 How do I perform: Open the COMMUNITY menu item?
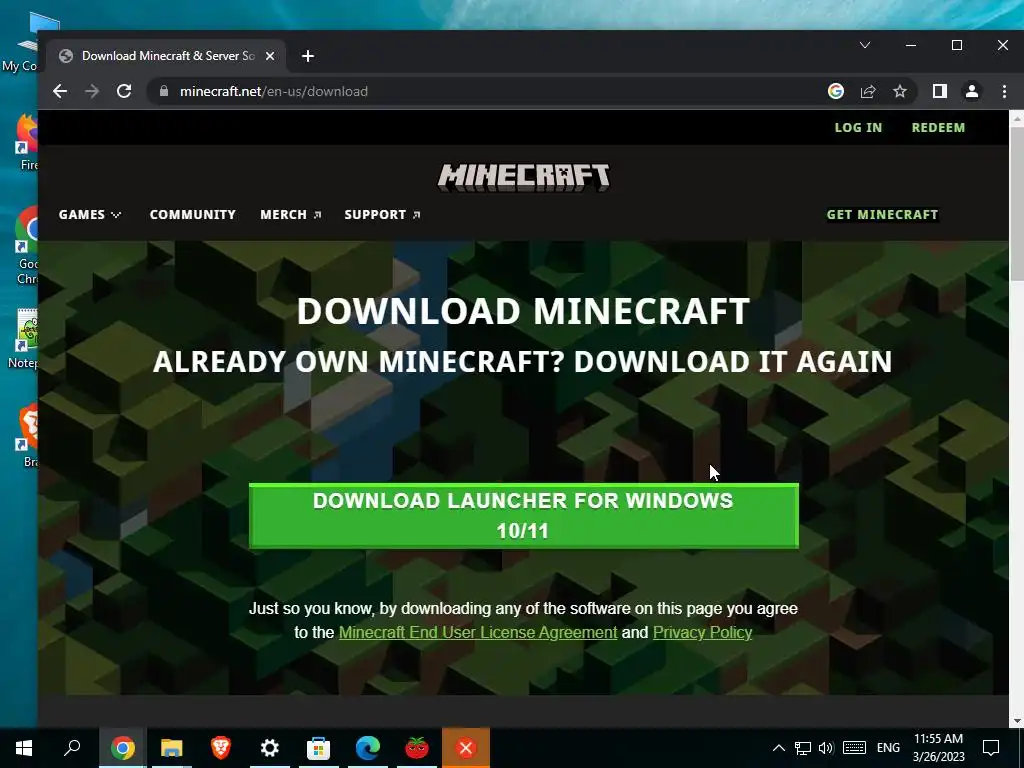pos(193,214)
